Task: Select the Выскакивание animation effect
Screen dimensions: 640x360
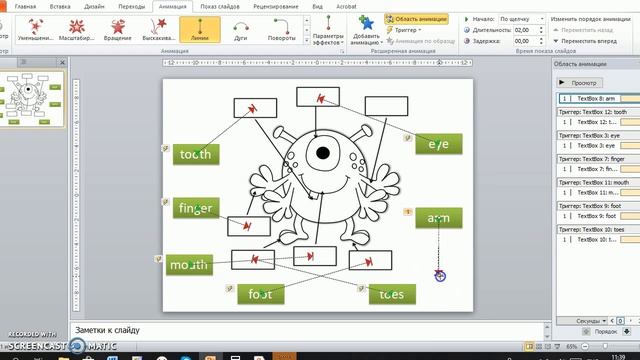Action: coord(159,29)
